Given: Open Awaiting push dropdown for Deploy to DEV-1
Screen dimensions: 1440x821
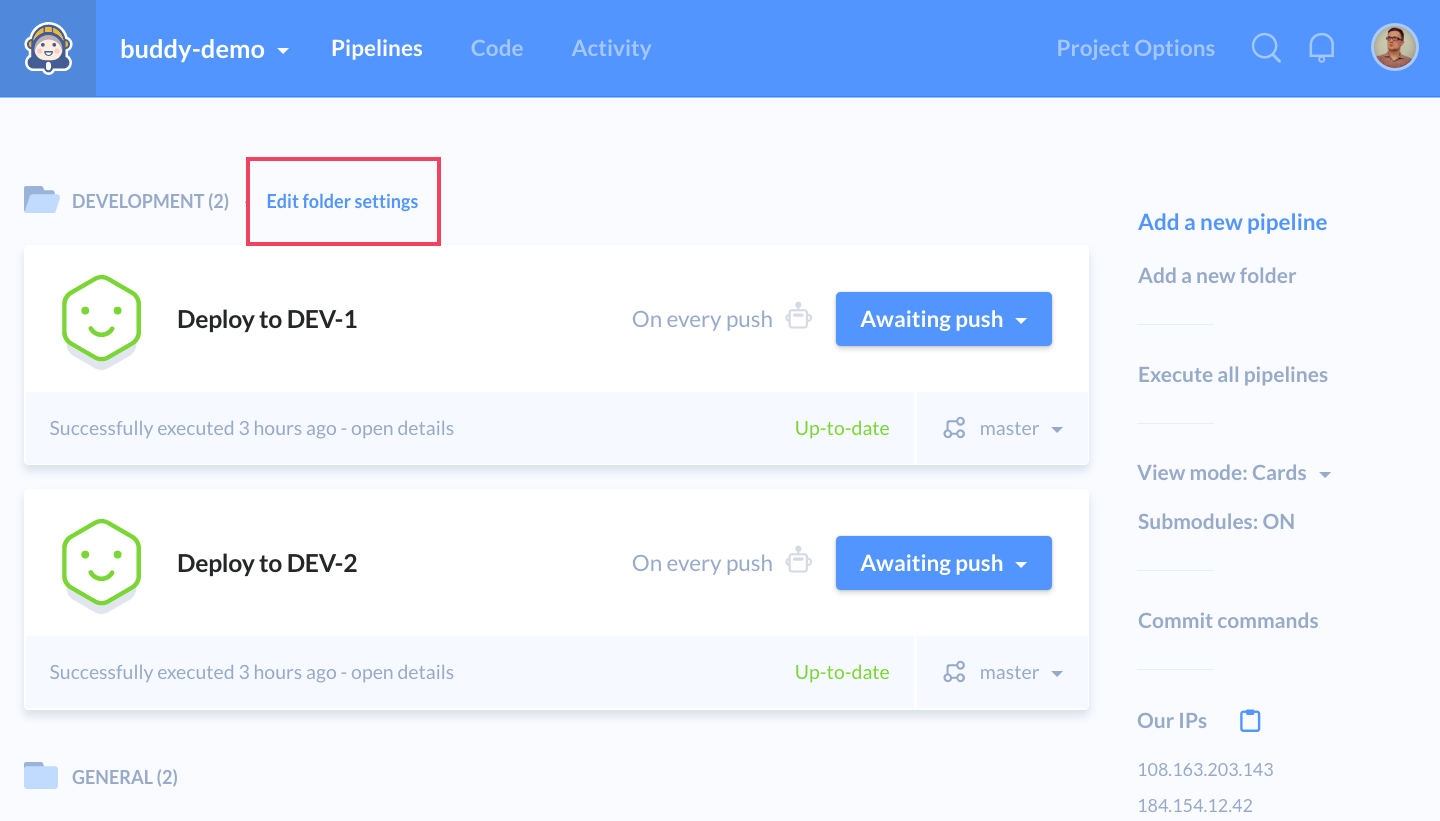Looking at the screenshot, I should tap(944, 319).
